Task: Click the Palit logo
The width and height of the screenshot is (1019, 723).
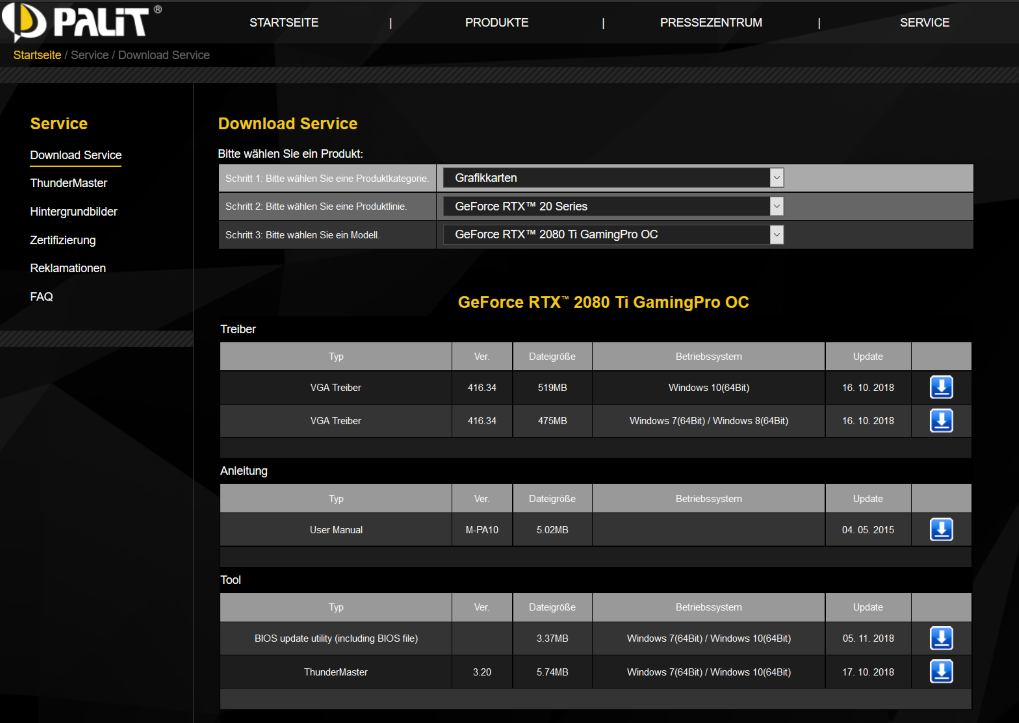Action: [x=82, y=22]
